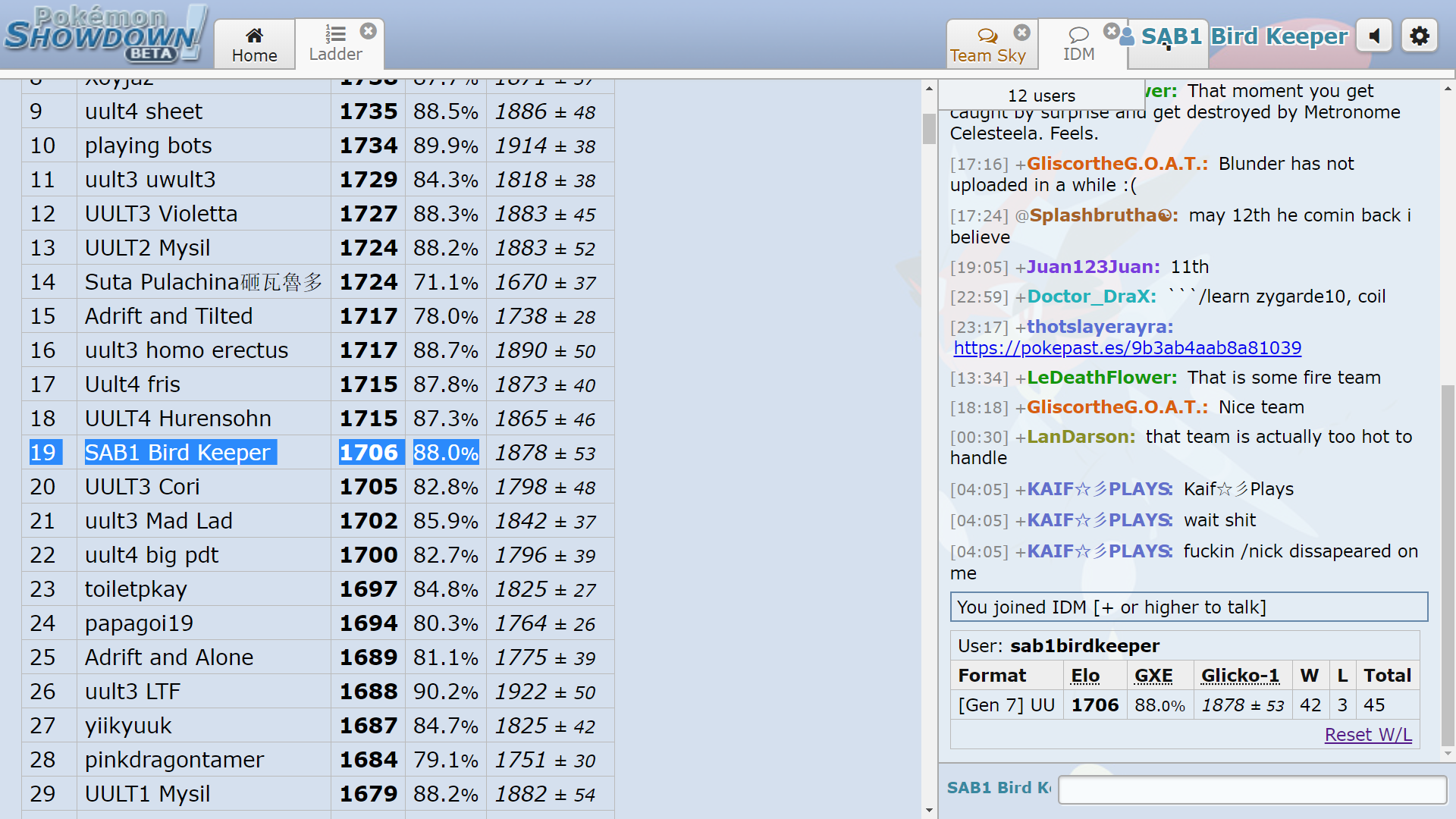Click ladder entry 'uult3 Mad Lad'

(x=158, y=521)
